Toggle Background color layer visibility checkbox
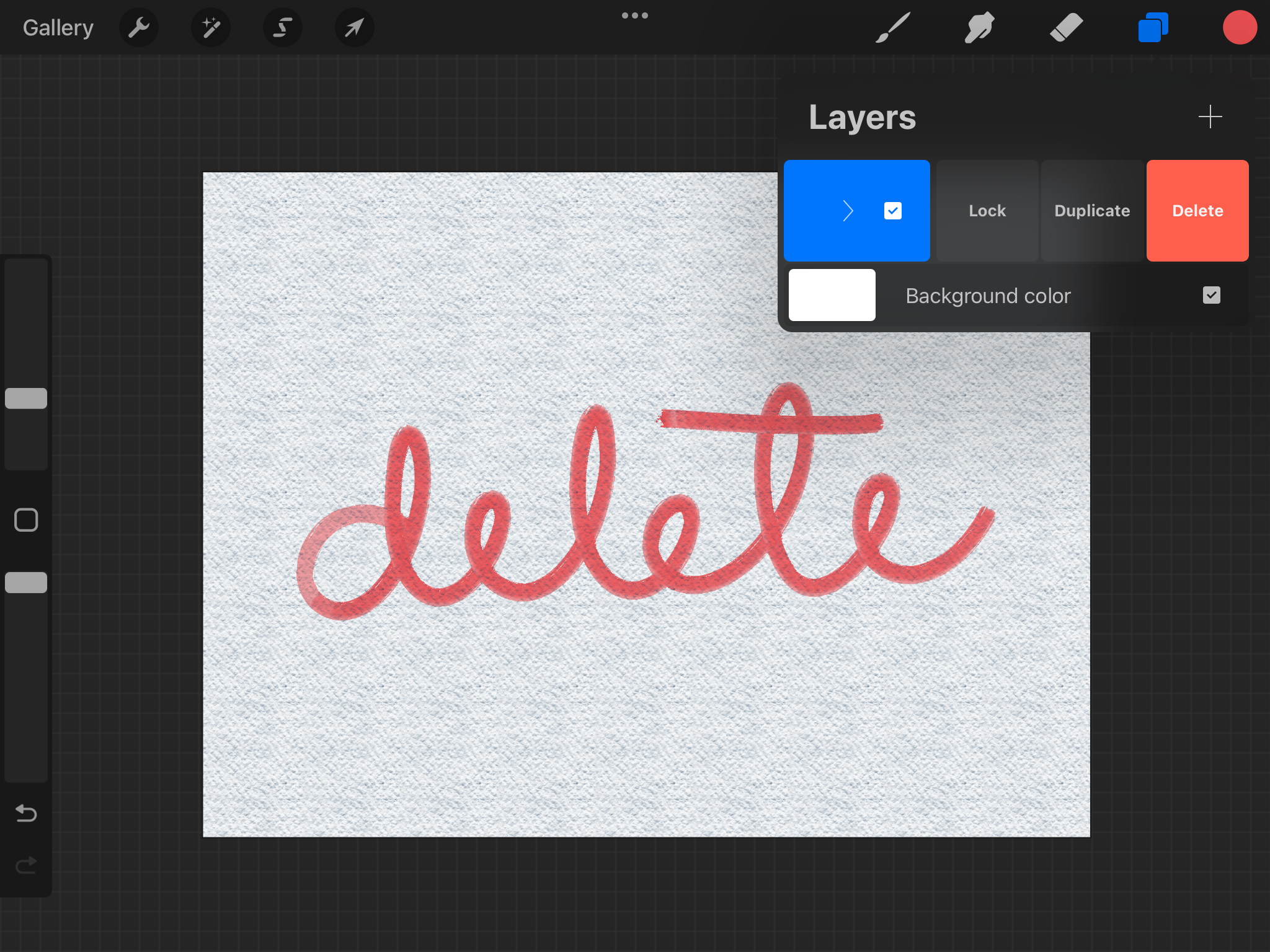Viewport: 1270px width, 952px height. pos(1211,295)
